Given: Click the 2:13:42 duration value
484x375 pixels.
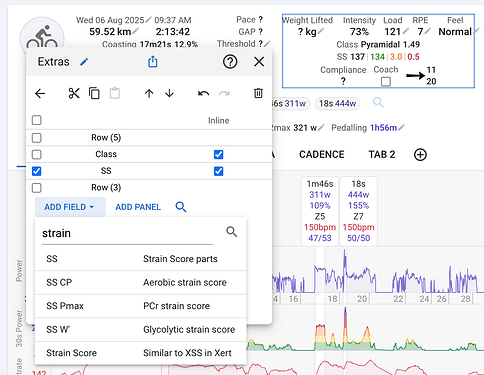Looking at the screenshot, I should coord(173,32).
